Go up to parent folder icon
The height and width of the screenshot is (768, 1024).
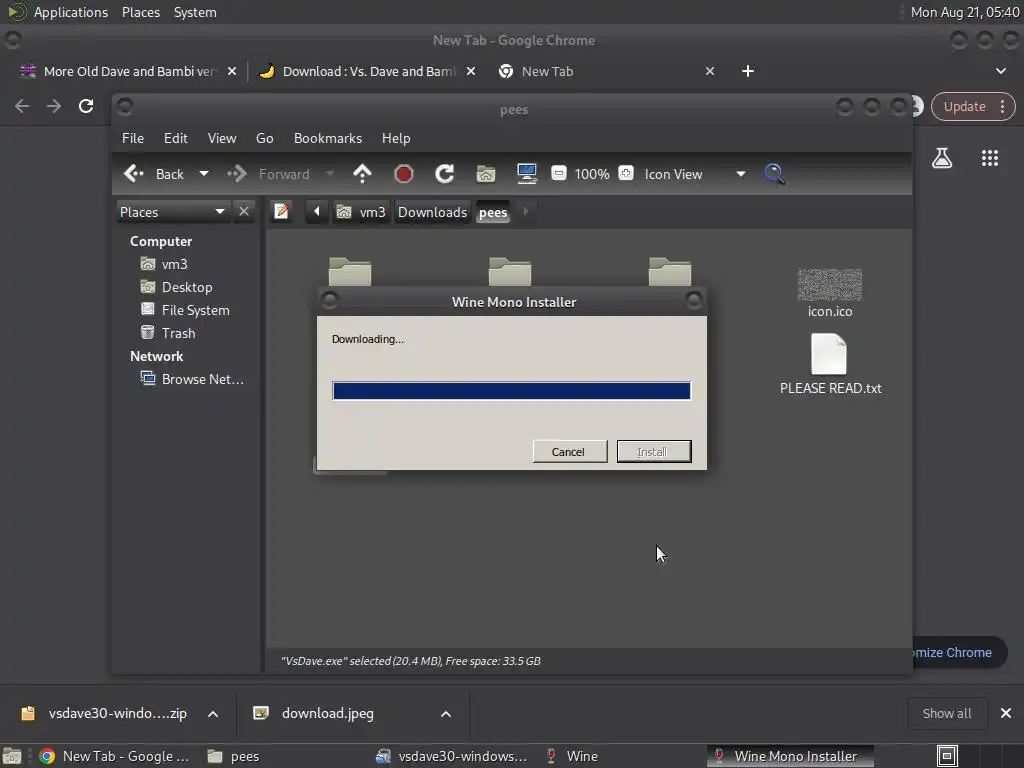click(x=362, y=174)
